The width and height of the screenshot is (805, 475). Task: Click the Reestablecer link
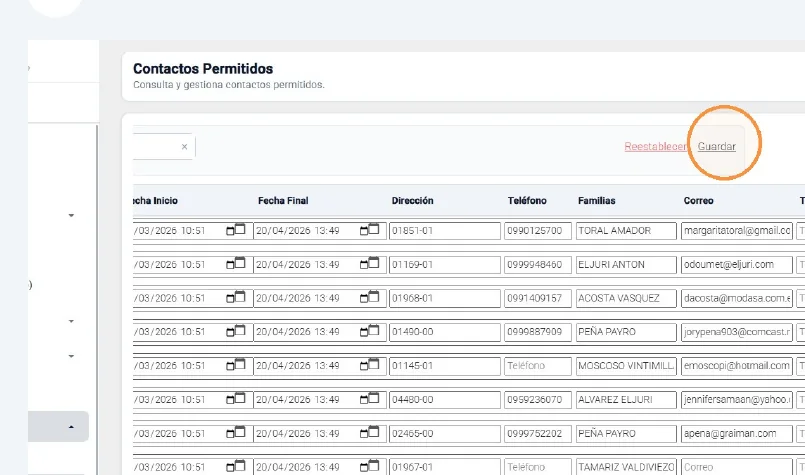tap(655, 146)
